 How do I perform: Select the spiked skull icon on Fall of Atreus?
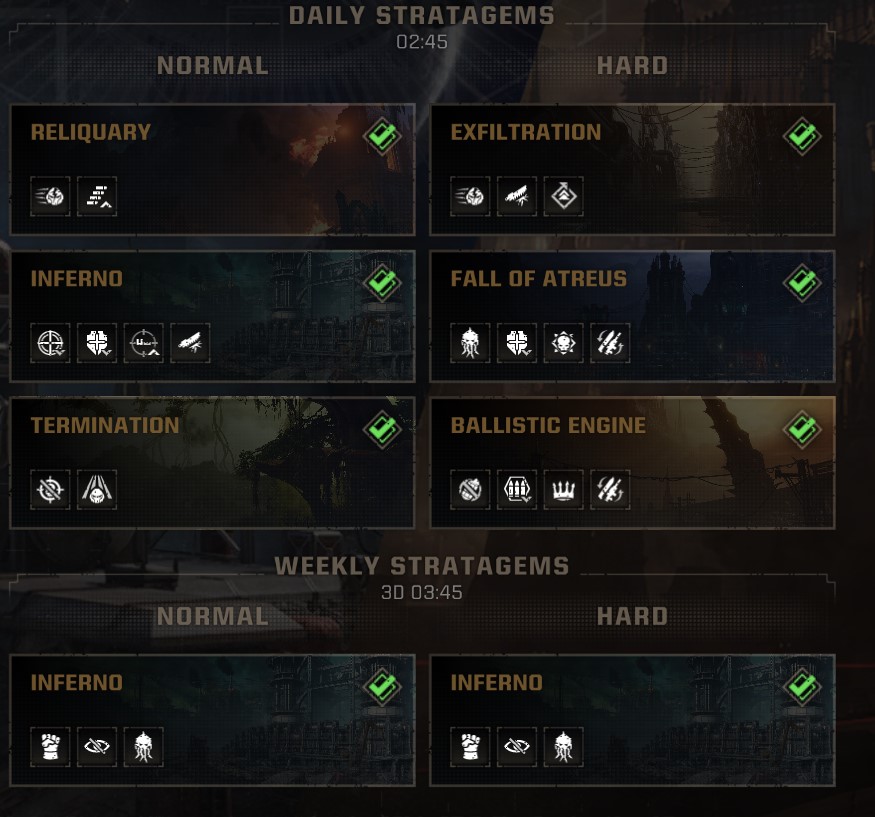(563, 343)
